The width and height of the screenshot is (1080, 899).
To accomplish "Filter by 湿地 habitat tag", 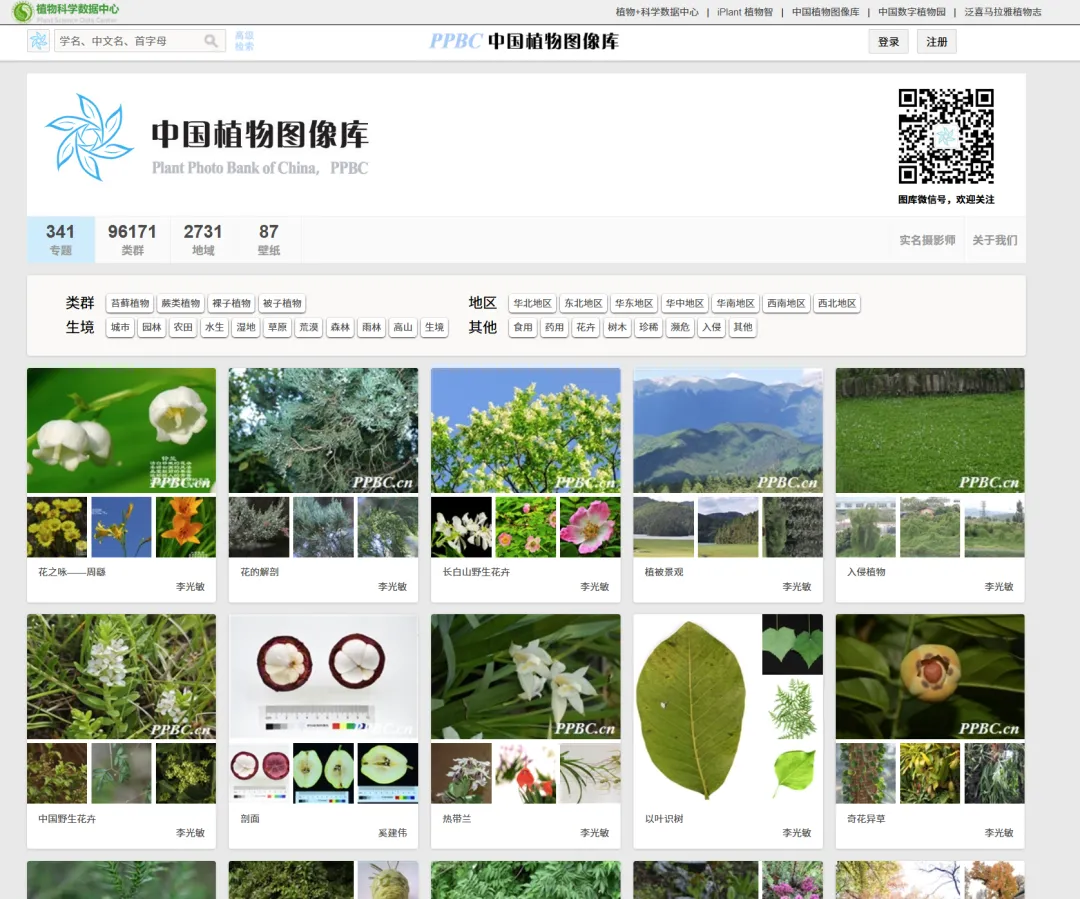I will point(246,327).
